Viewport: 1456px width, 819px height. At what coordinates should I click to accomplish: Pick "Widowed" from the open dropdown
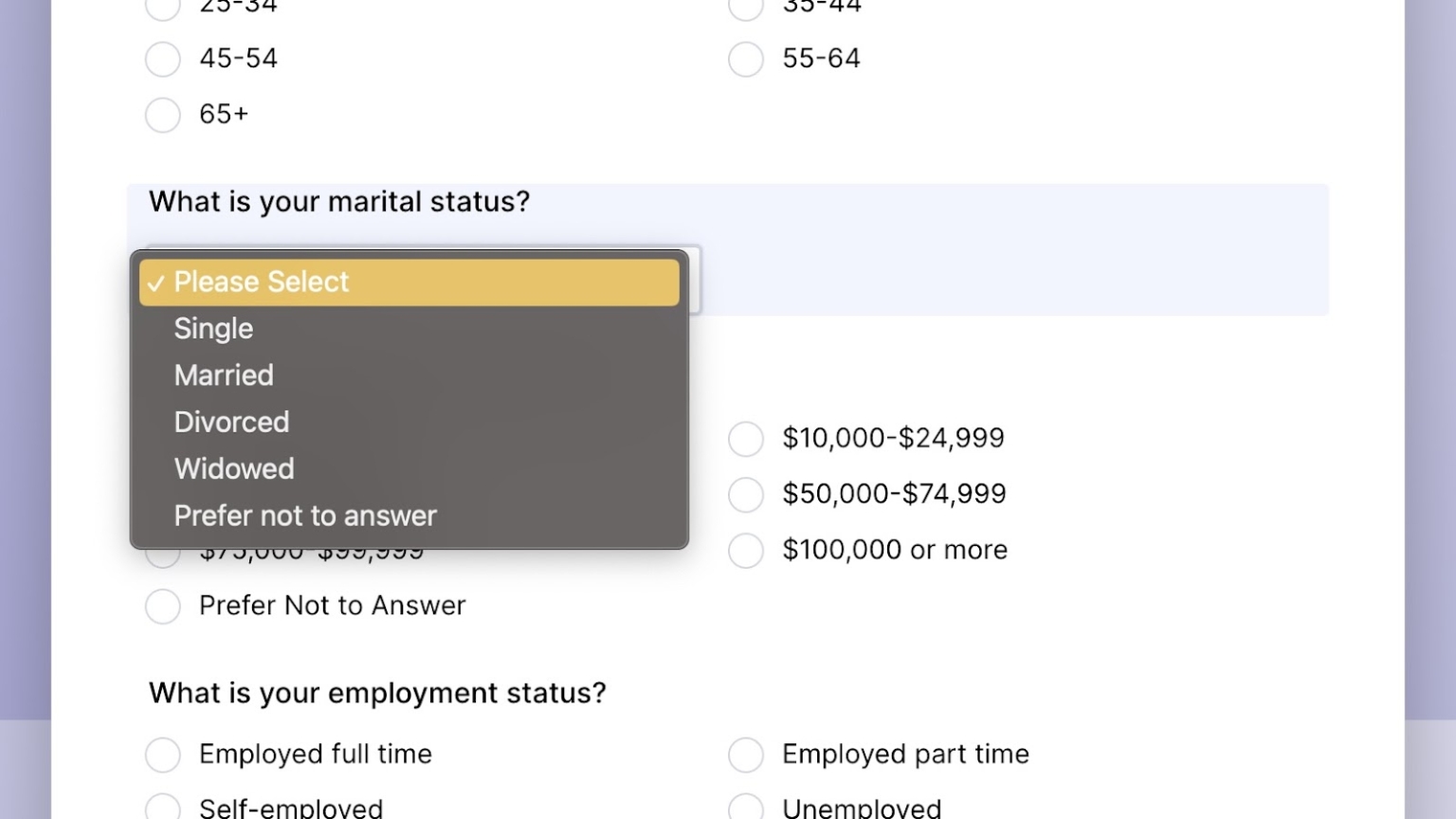234,468
